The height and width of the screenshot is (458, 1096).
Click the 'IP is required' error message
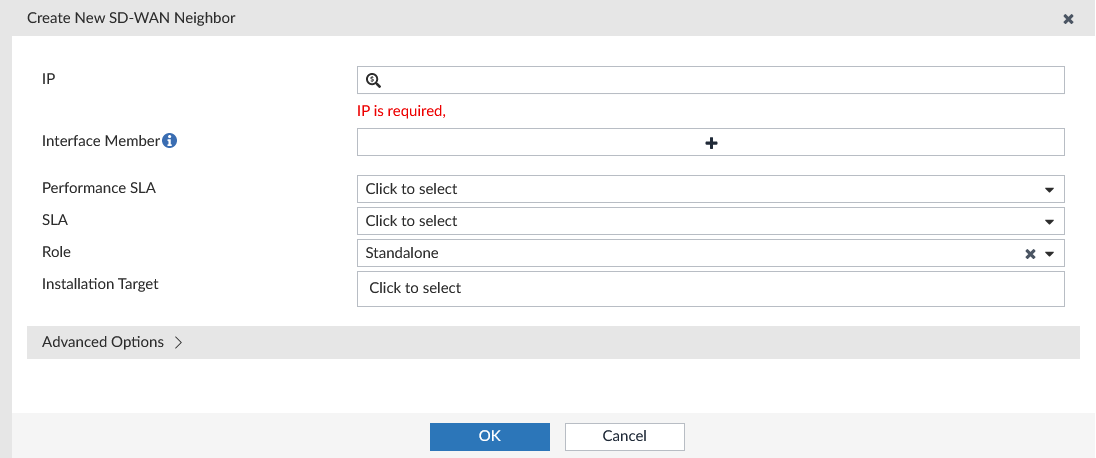click(400, 111)
